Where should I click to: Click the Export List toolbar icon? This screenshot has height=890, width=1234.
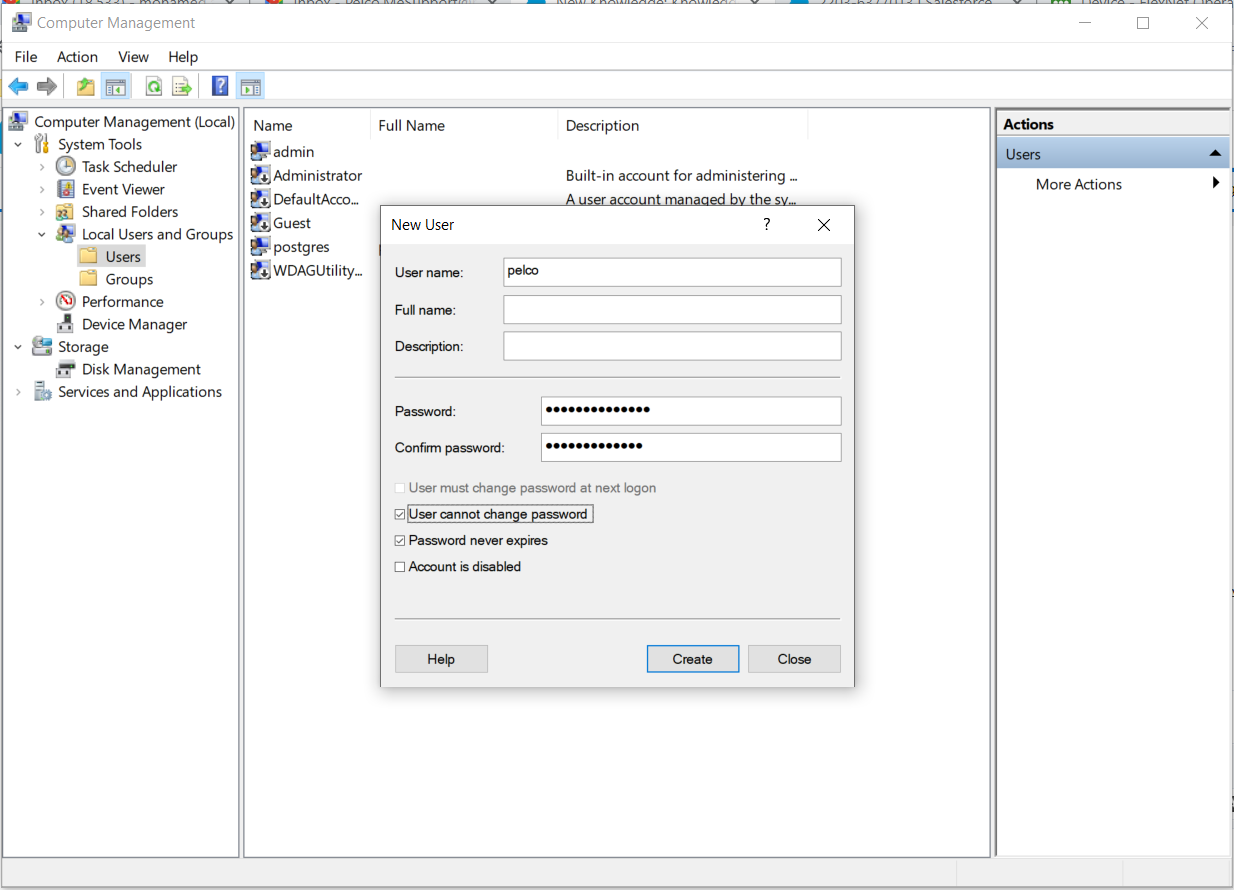181,87
